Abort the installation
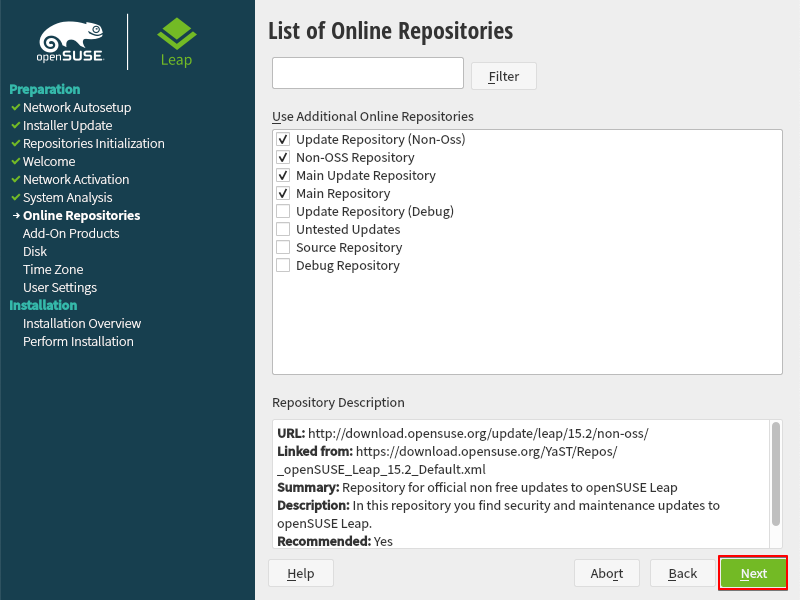Image resolution: width=800 pixels, height=600 pixels. point(607,573)
